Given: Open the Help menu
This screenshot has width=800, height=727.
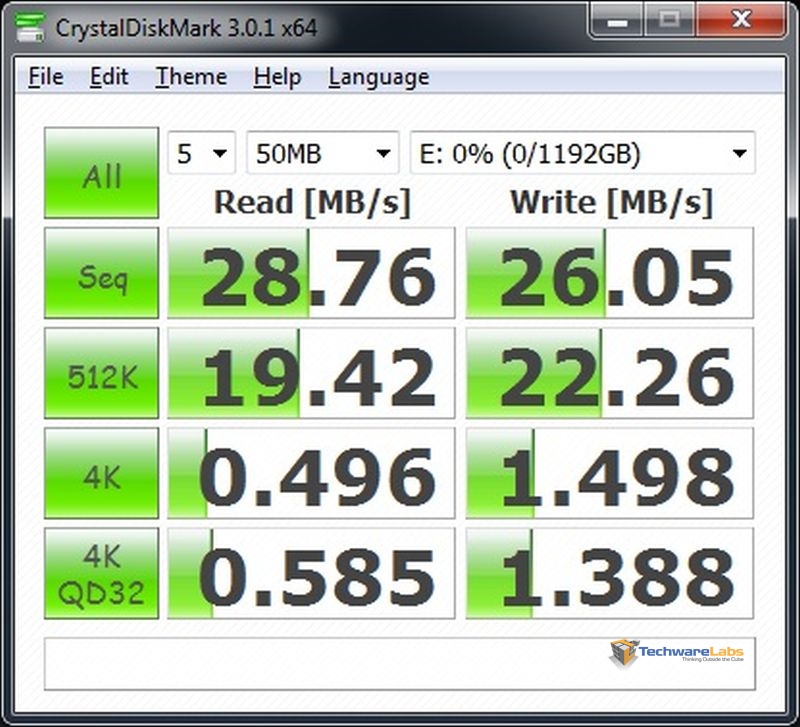Looking at the screenshot, I should click(278, 77).
